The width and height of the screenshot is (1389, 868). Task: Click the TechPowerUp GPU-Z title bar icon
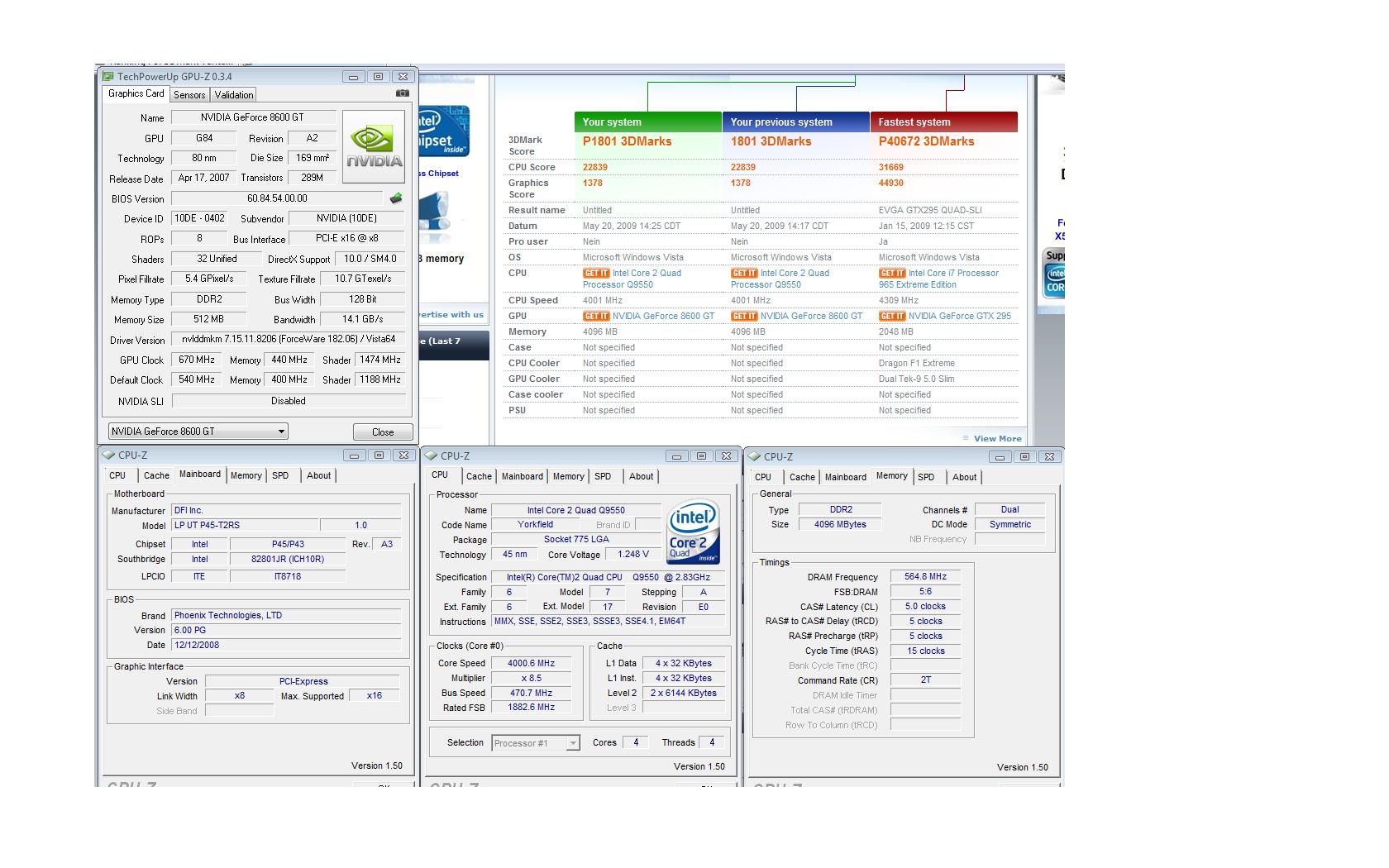click(107, 77)
